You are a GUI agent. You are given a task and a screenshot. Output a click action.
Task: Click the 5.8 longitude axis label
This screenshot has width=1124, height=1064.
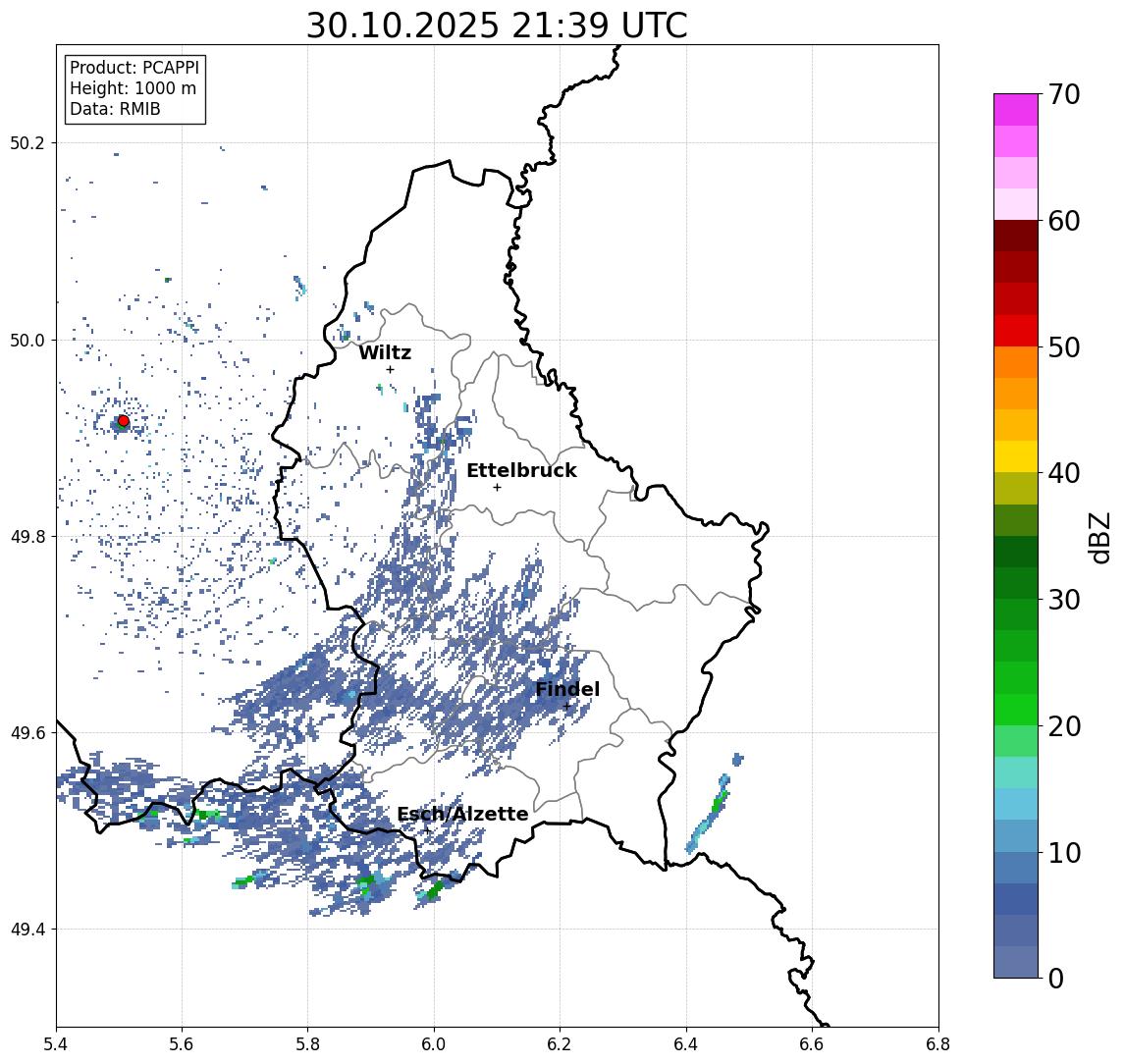pos(308,1044)
